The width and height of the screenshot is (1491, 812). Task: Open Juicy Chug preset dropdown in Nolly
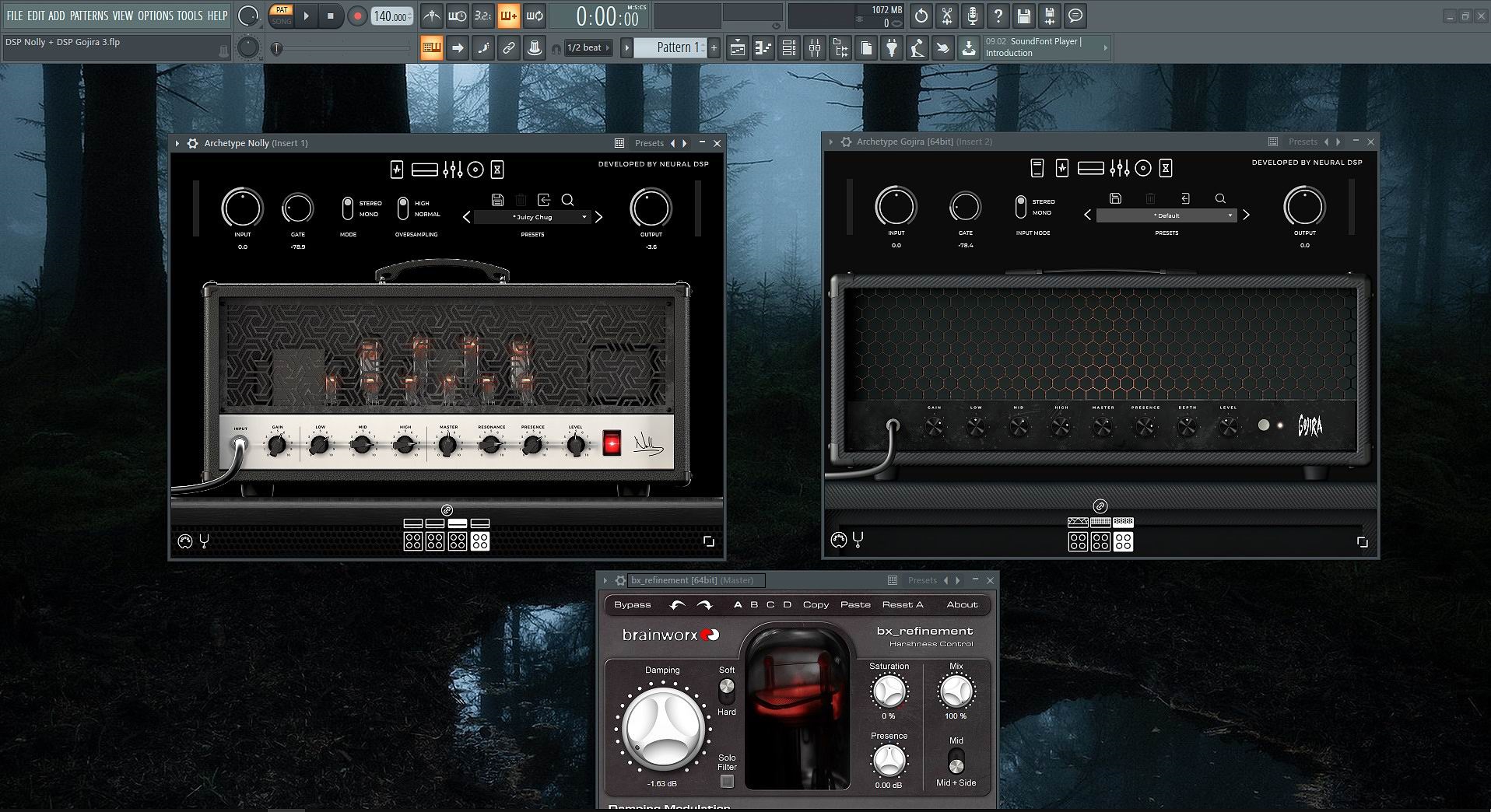[x=532, y=217]
